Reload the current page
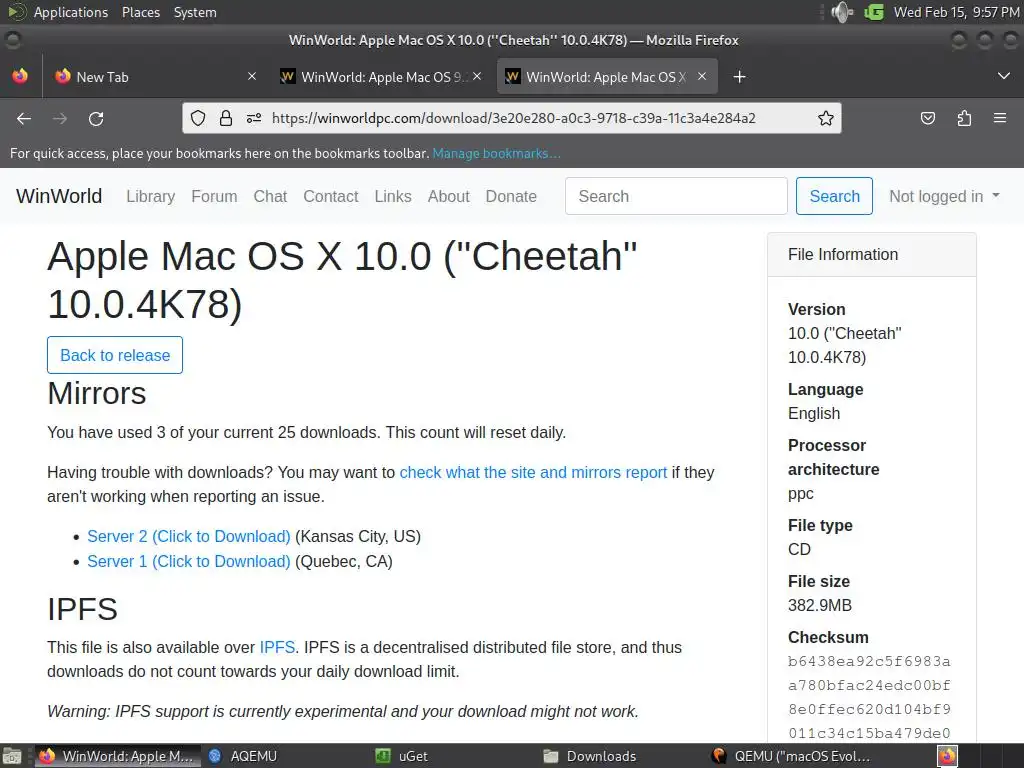This screenshot has height=768, width=1024. point(96,118)
